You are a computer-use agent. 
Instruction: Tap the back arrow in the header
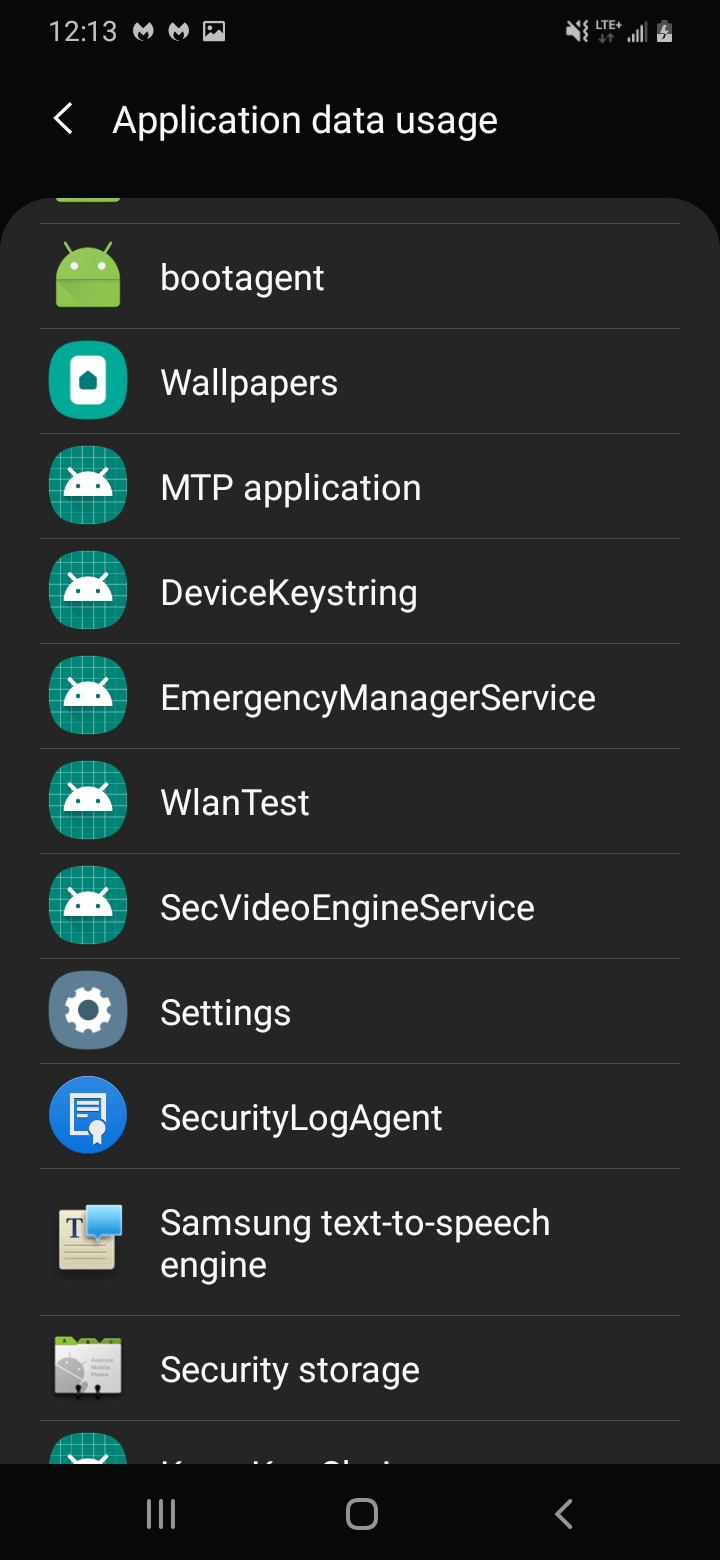(63, 120)
